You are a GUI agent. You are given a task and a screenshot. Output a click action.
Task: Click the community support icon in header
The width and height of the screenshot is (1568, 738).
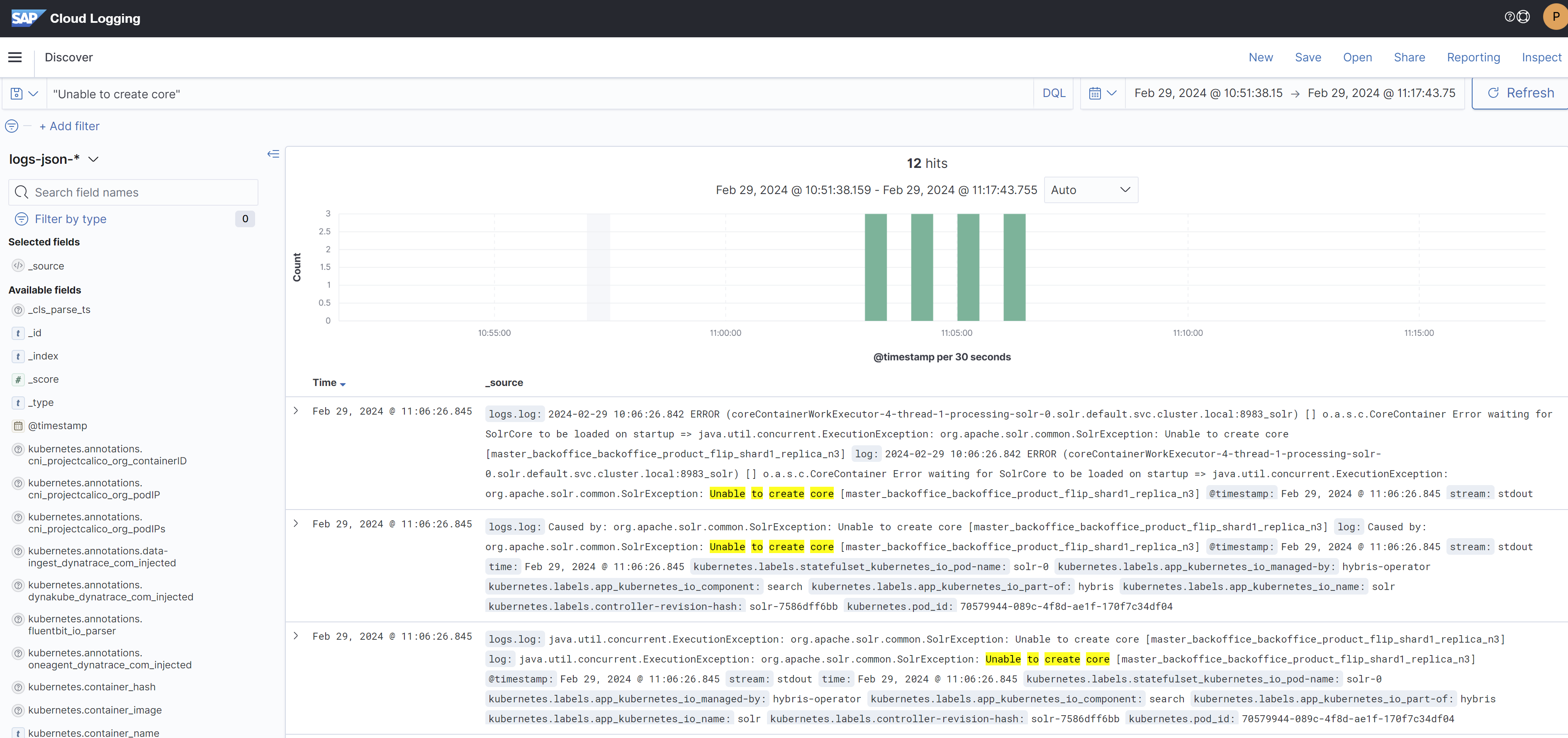1524,17
